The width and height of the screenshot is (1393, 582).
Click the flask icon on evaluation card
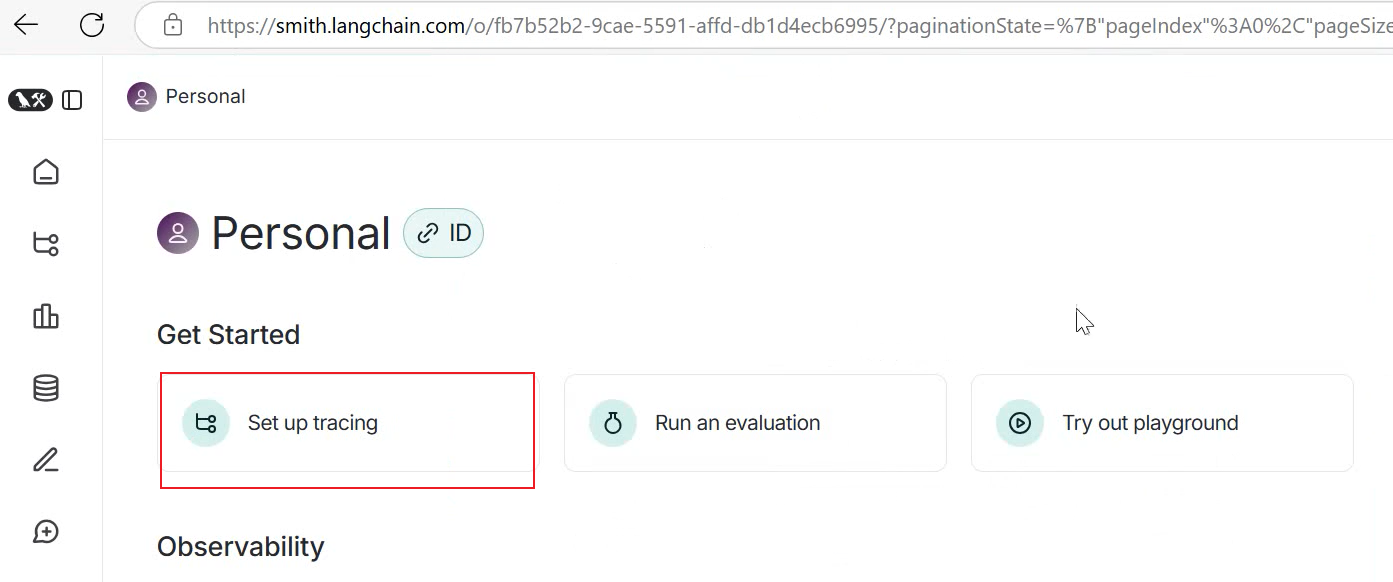(x=613, y=423)
